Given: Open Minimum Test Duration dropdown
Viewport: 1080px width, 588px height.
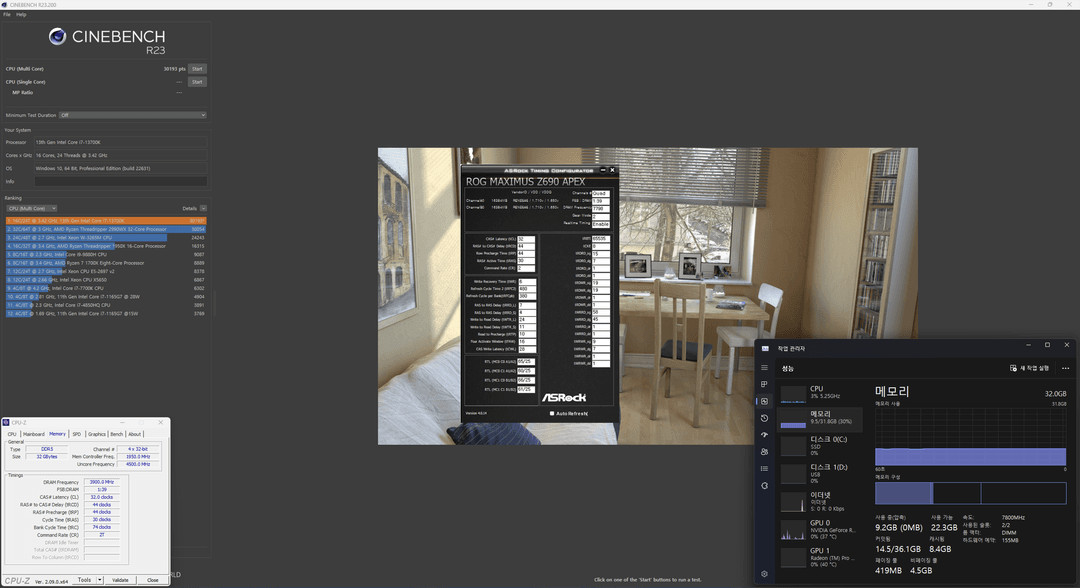Looking at the screenshot, I should [x=133, y=115].
